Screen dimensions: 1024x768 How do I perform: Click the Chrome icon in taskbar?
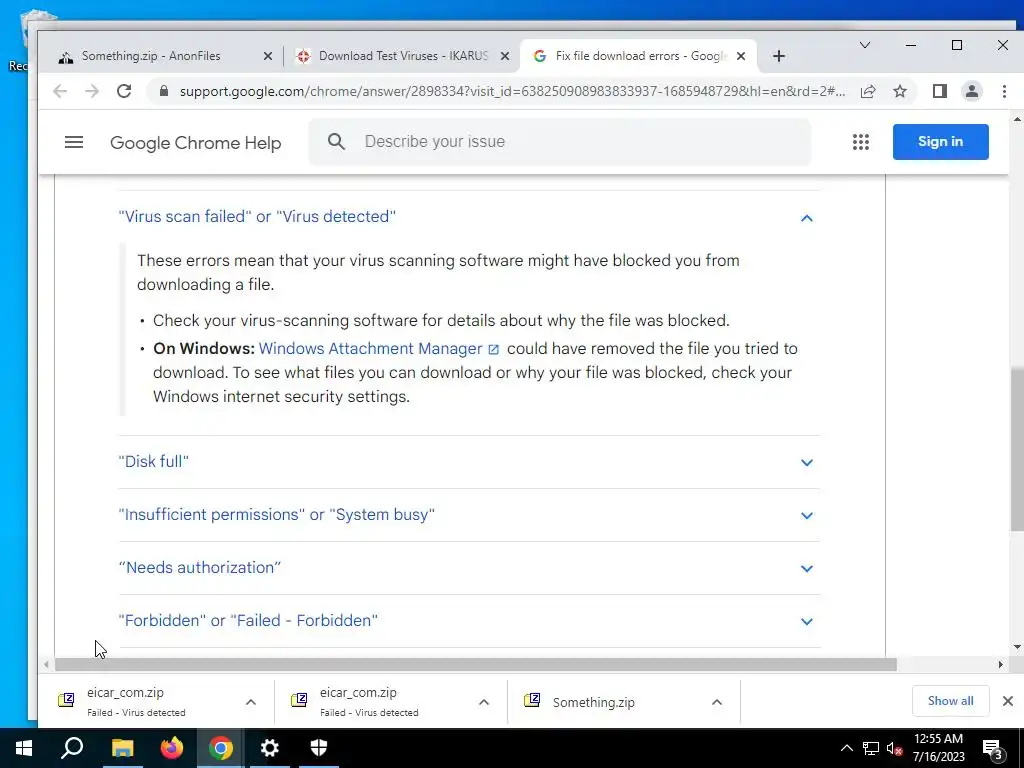[221, 748]
